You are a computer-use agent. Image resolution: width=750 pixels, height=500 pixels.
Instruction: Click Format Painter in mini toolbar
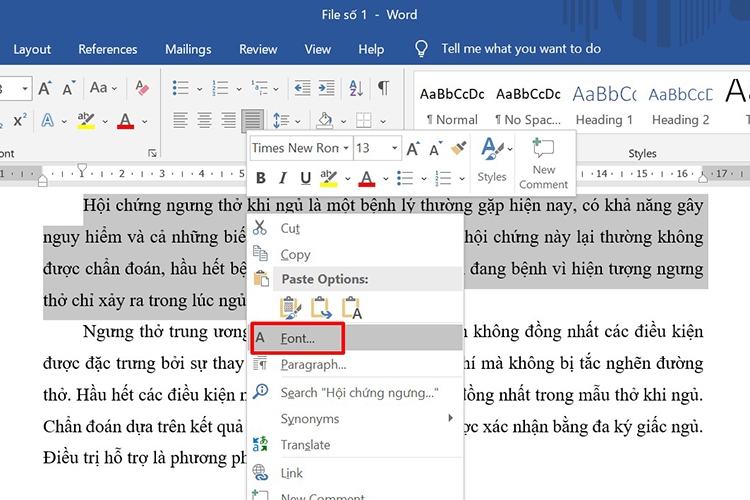458,148
